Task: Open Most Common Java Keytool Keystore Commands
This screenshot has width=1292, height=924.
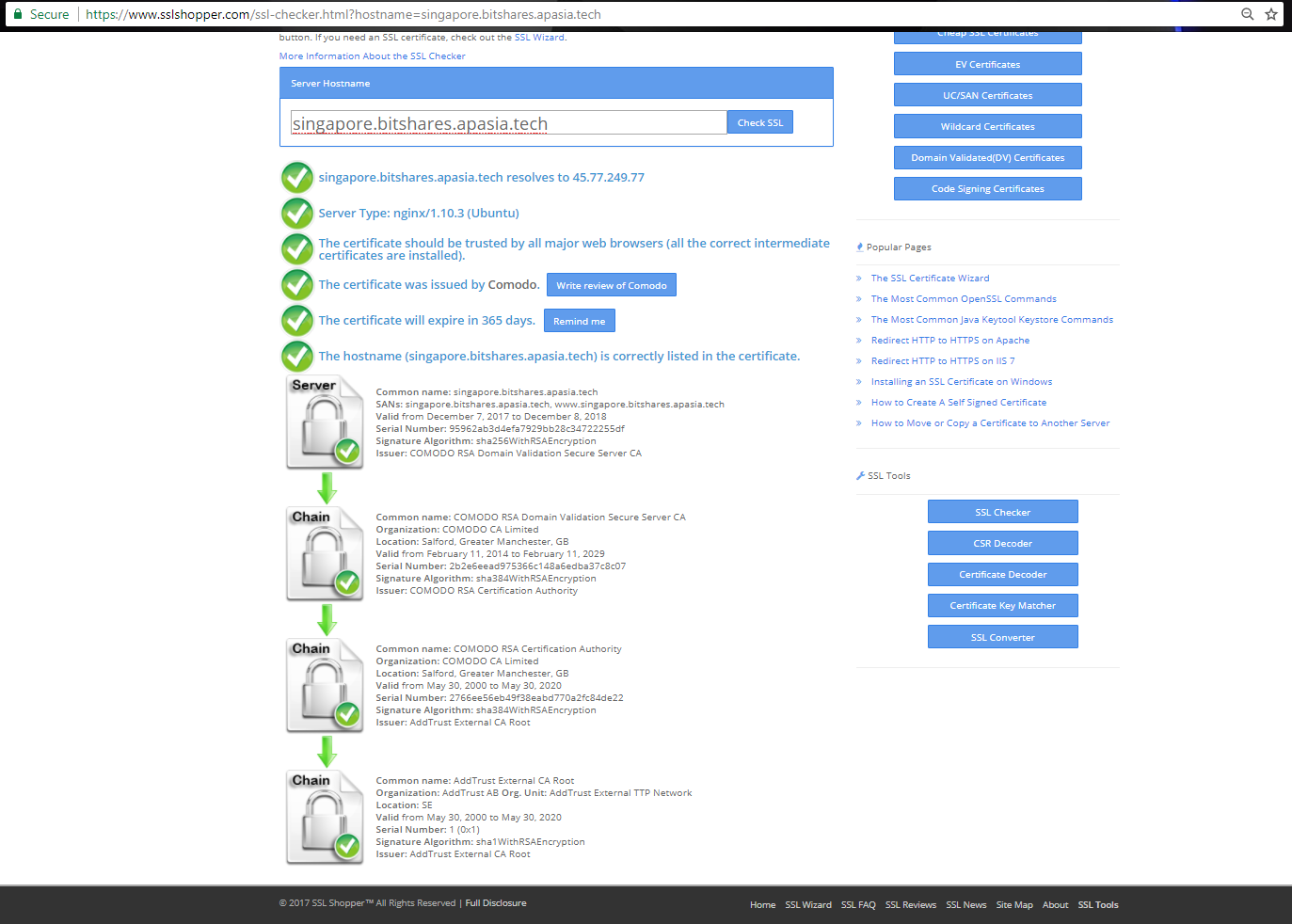Action: click(992, 320)
